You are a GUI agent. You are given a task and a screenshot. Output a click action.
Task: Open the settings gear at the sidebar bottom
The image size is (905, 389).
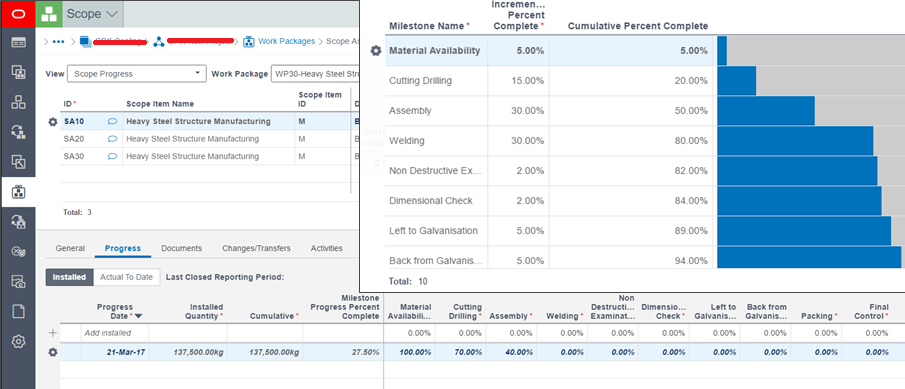click(x=18, y=341)
